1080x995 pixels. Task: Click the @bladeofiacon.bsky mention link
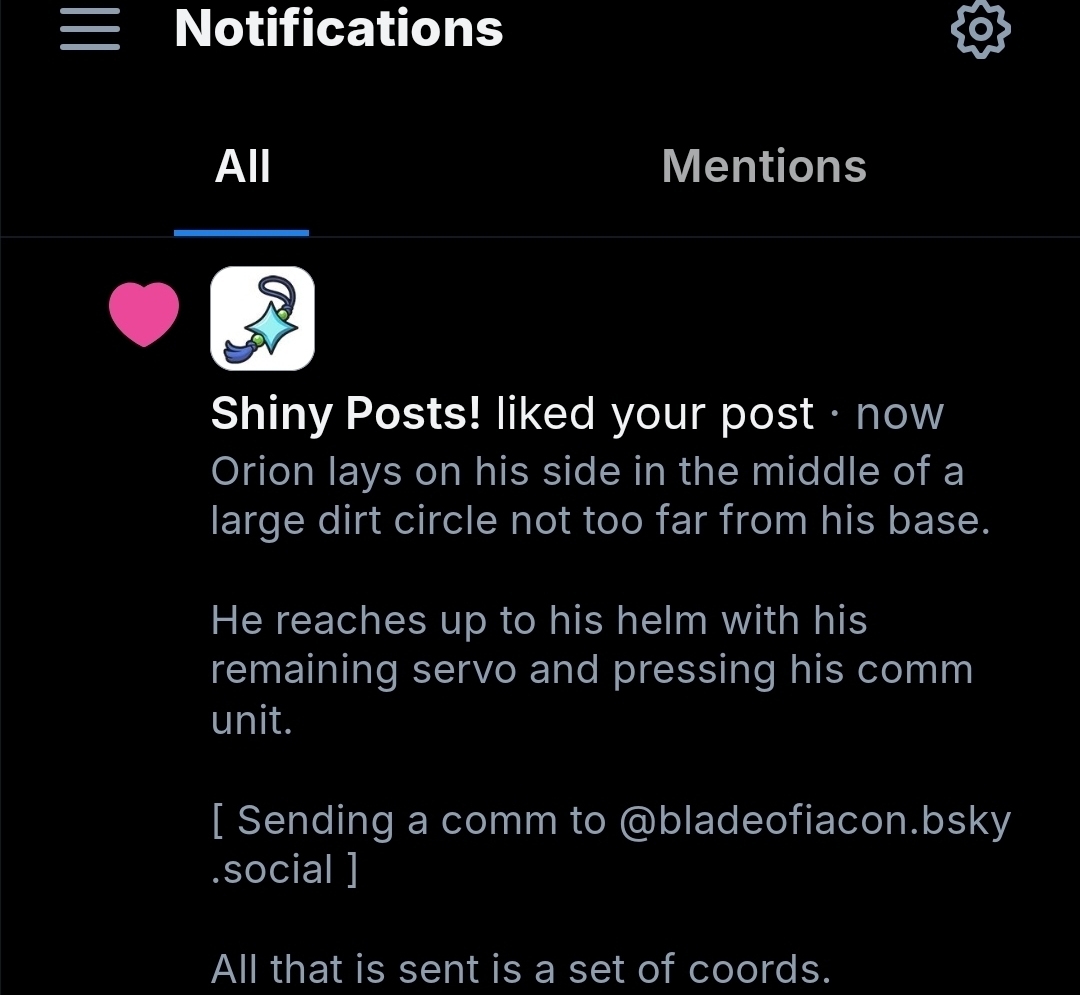(815, 821)
